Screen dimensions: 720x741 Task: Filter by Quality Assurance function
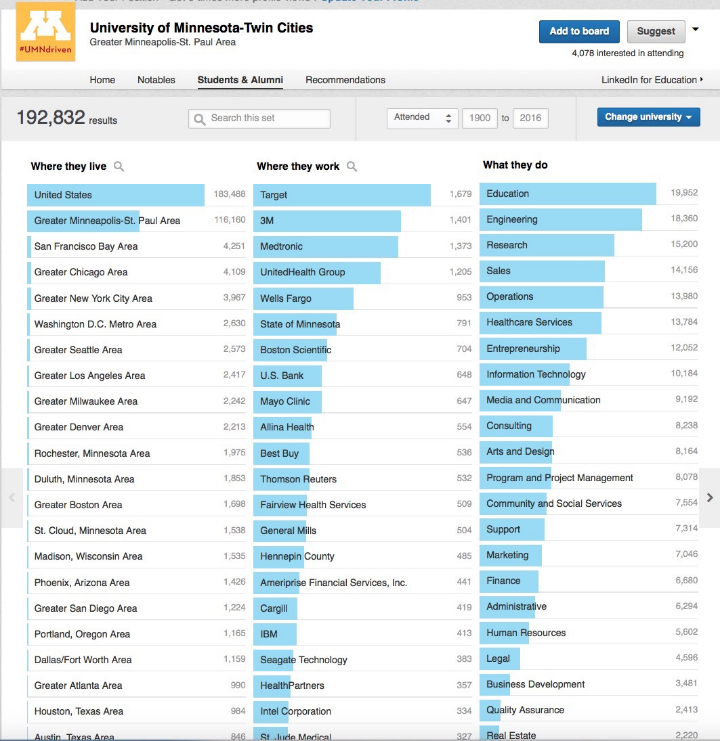pyautogui.click(x=589, y=710)
